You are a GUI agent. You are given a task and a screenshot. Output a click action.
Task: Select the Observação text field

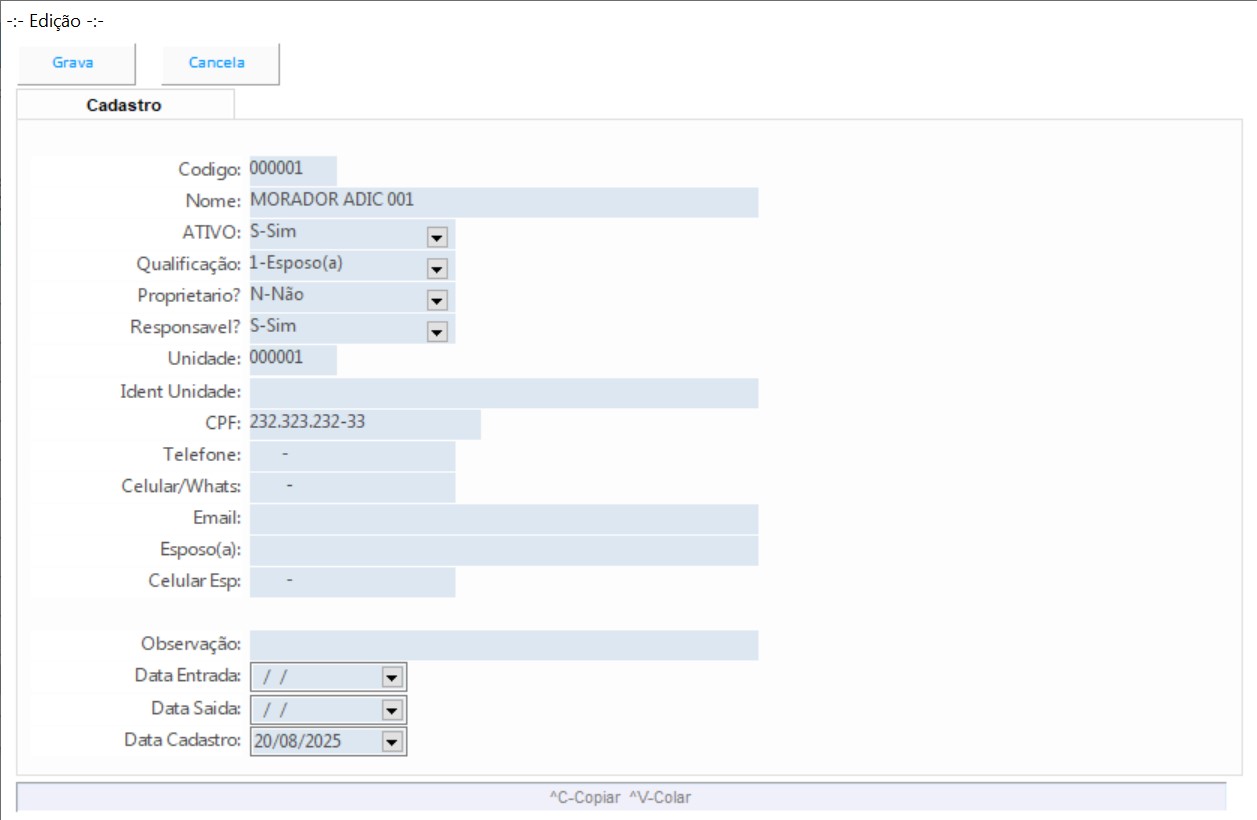(x=503, y=646)
